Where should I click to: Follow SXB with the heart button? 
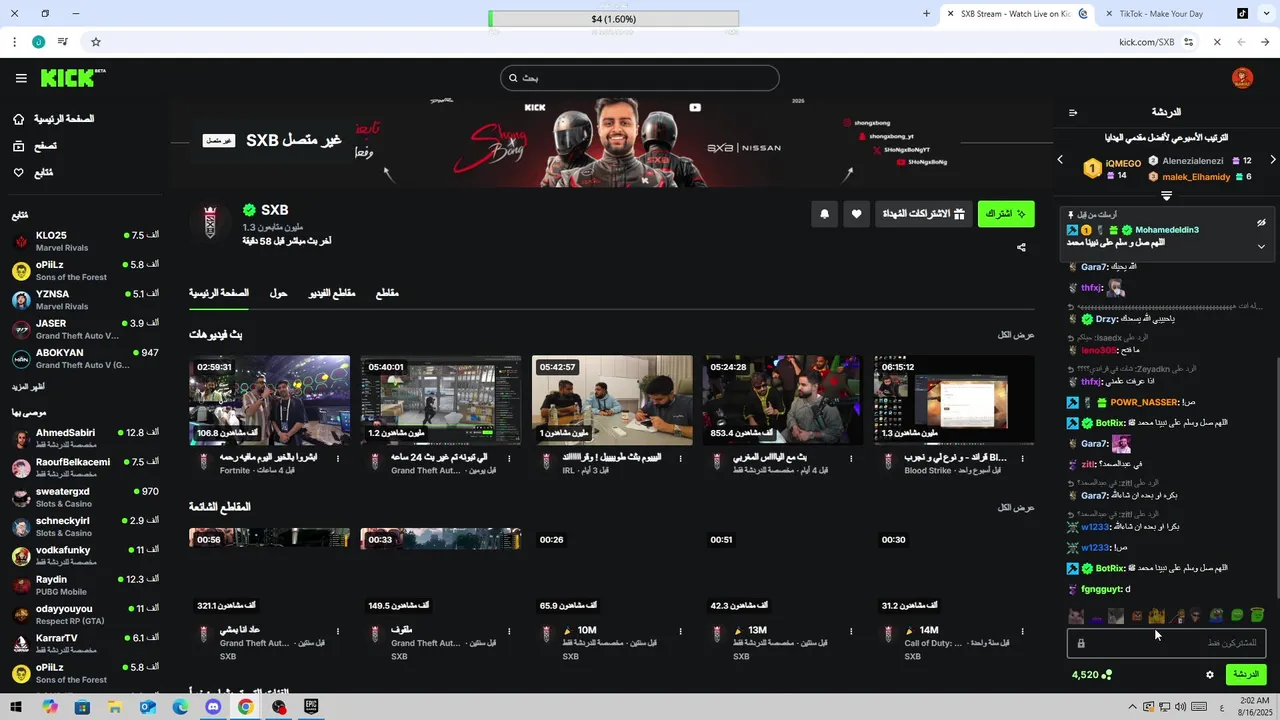[856, 214]
